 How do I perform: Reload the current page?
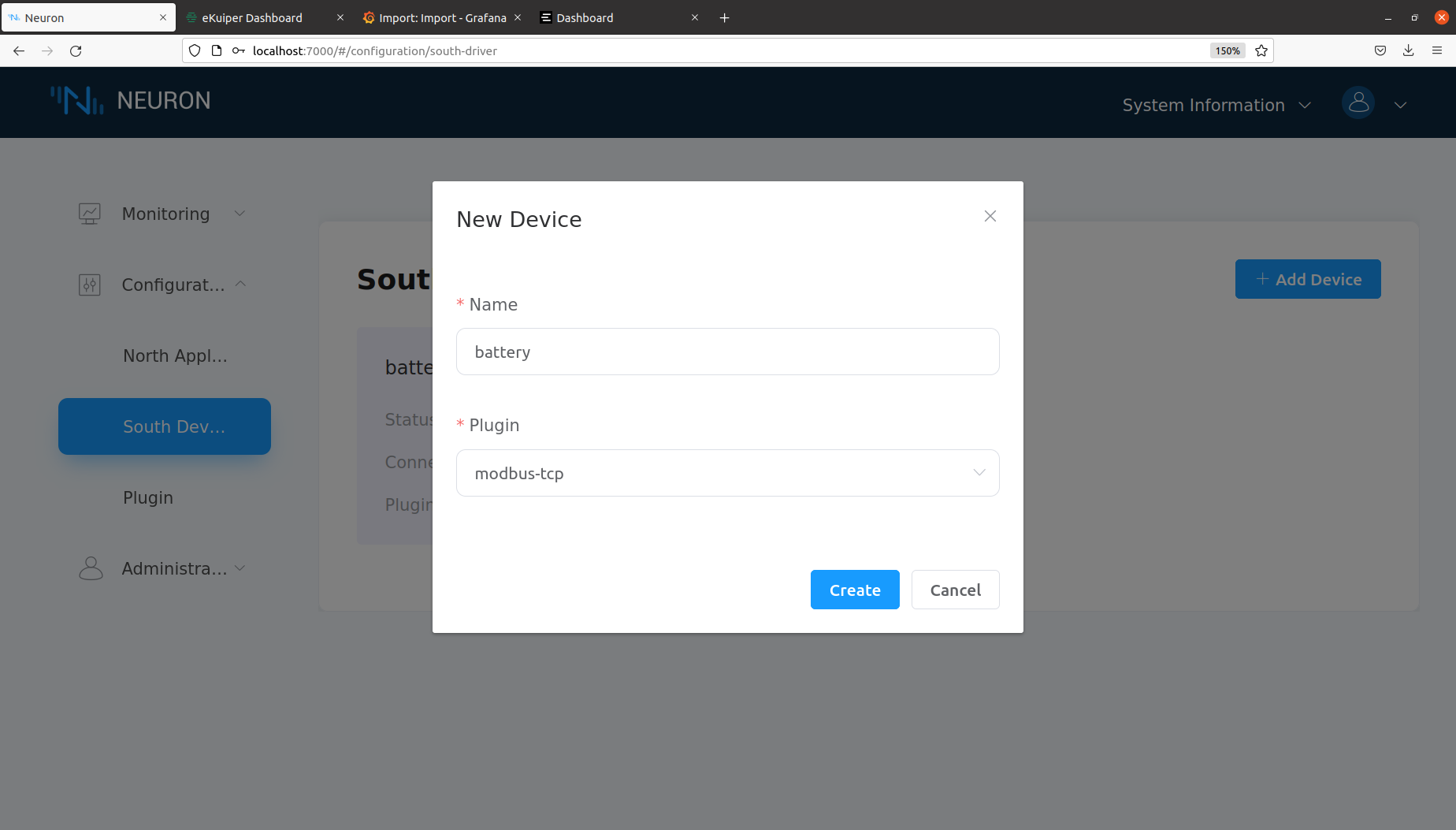(x=76, y=50)
